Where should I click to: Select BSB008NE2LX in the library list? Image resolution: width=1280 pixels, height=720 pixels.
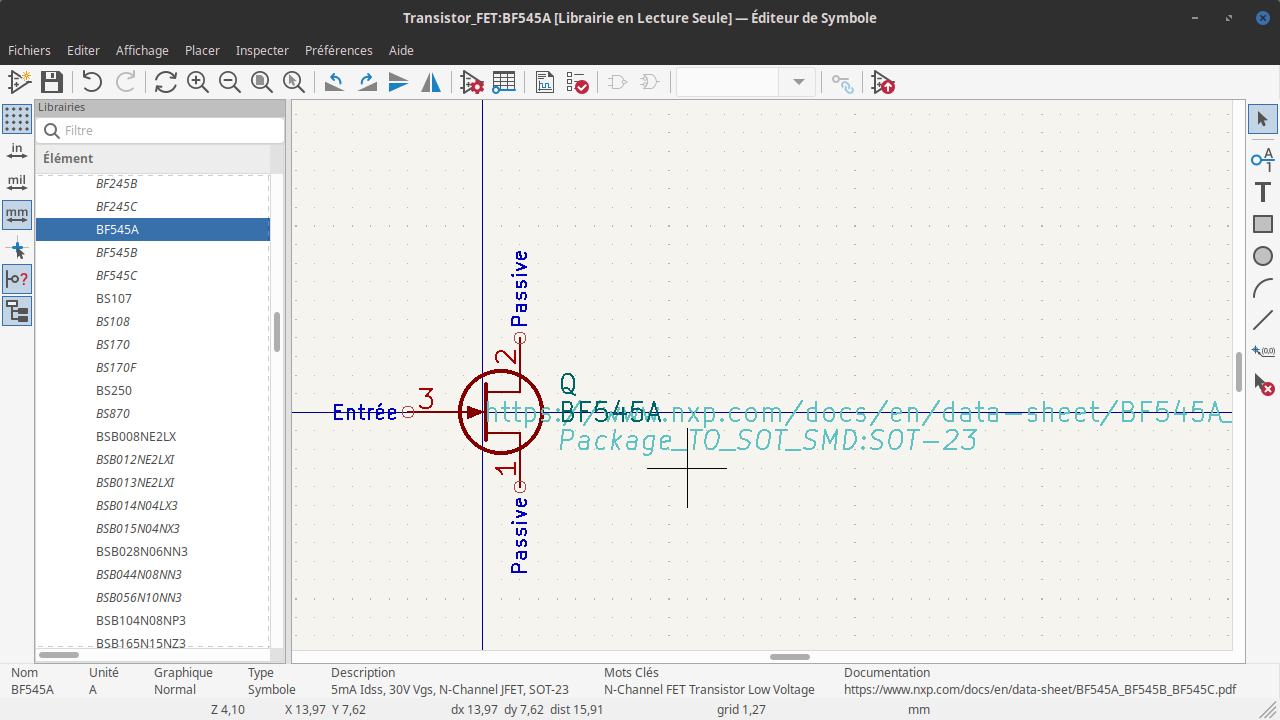point(153,437)
